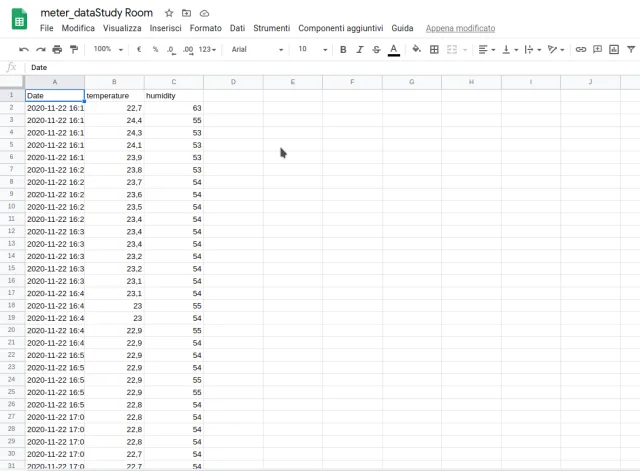Click temperature value 23 in row 18
This screenshot has height=471, width=640.
(114, 306)
